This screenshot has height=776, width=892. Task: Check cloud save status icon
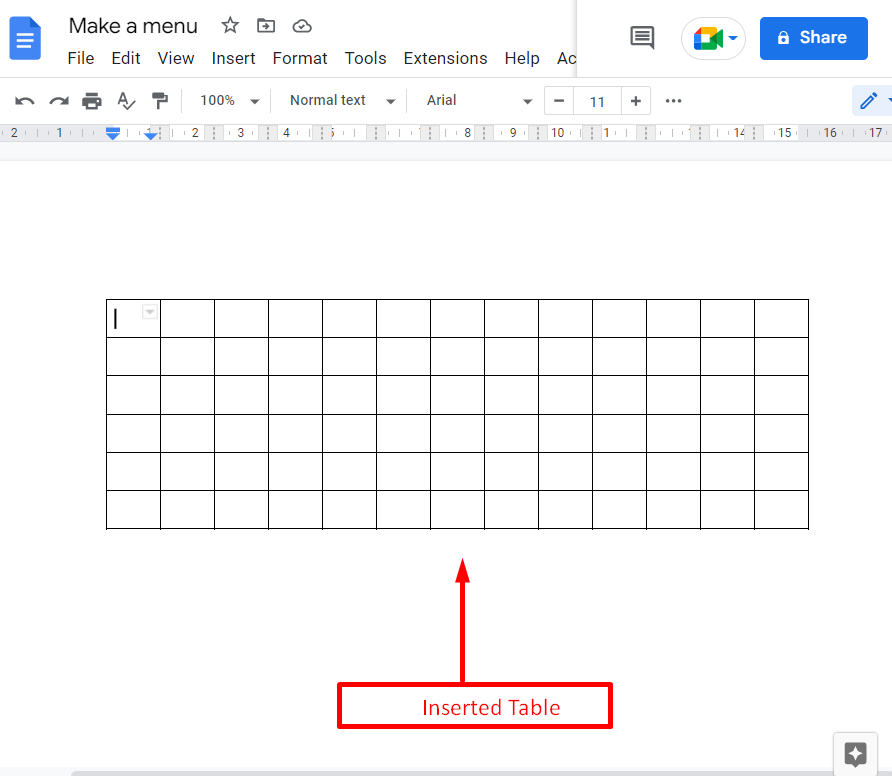click(x=302, y=26)
